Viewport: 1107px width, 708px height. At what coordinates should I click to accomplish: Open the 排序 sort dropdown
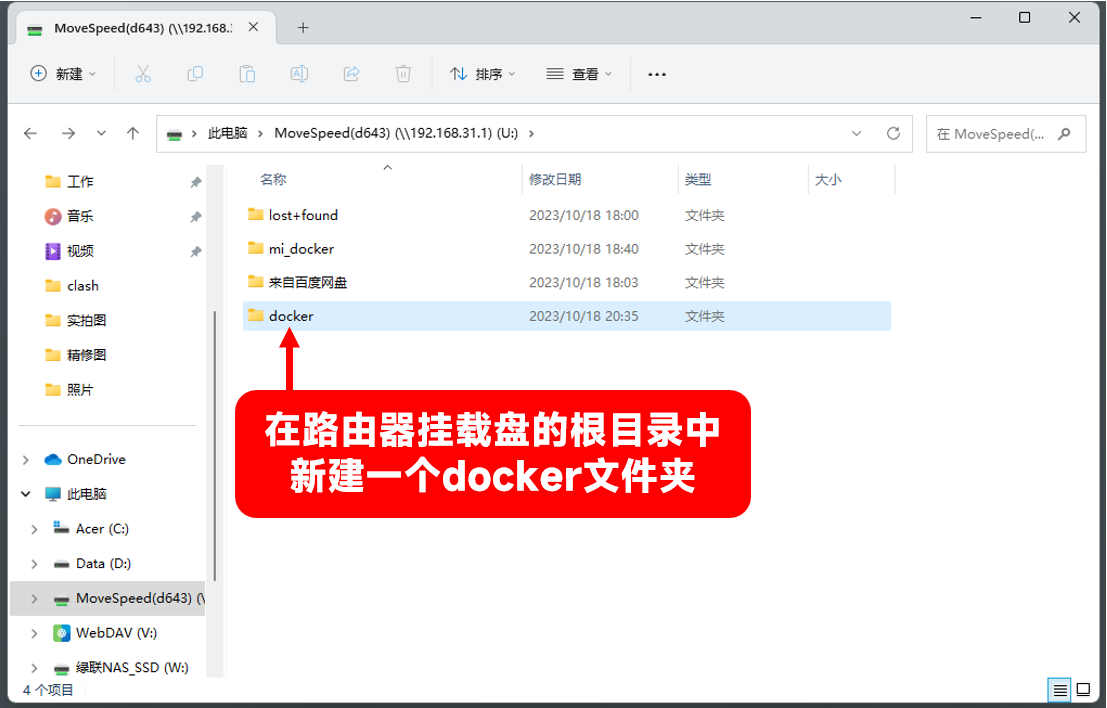point(483,73)
